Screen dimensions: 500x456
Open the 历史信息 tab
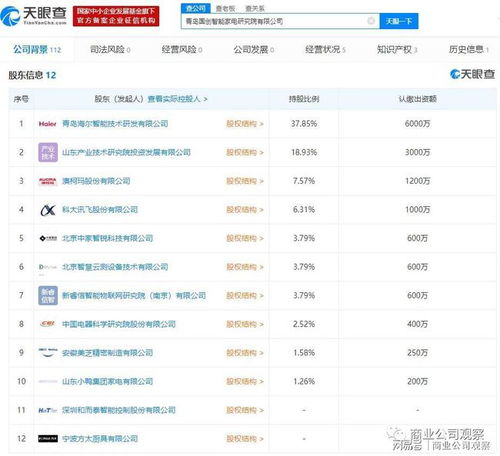pyautogui.click(x=469, y=50)
